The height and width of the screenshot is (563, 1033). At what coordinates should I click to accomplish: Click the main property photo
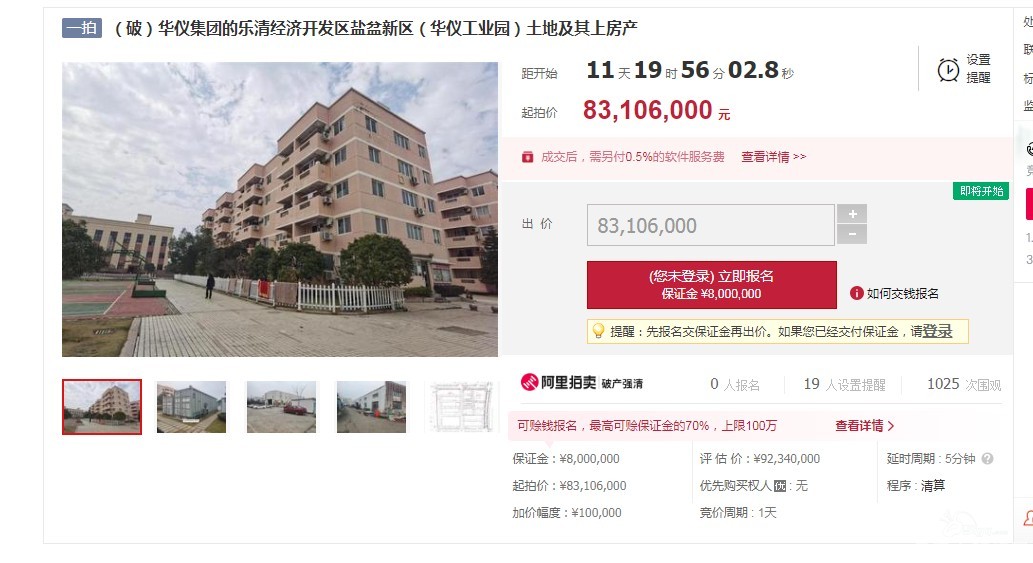point(280,209)
